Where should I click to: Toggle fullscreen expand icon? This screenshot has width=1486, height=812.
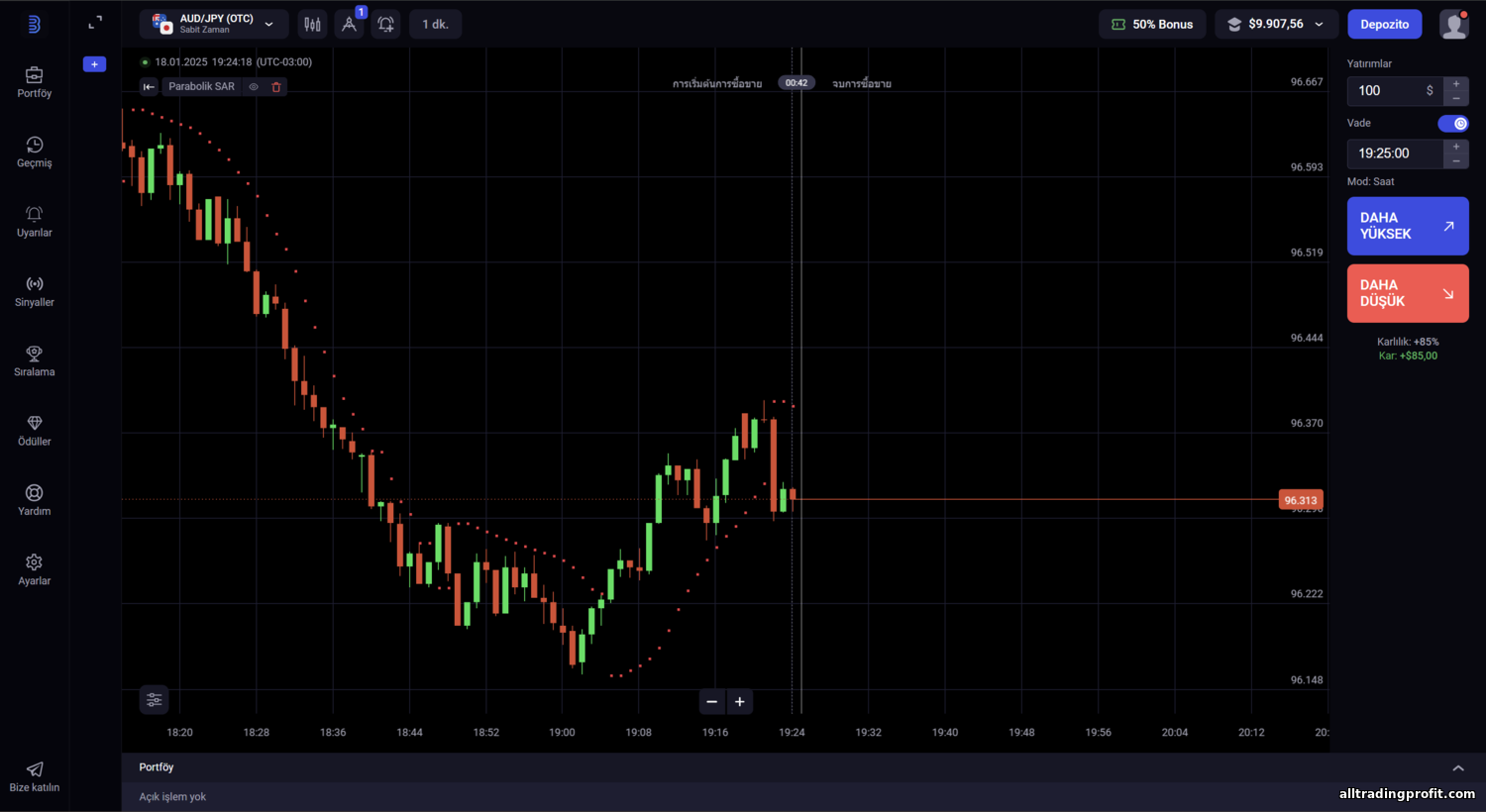point(95,23)
